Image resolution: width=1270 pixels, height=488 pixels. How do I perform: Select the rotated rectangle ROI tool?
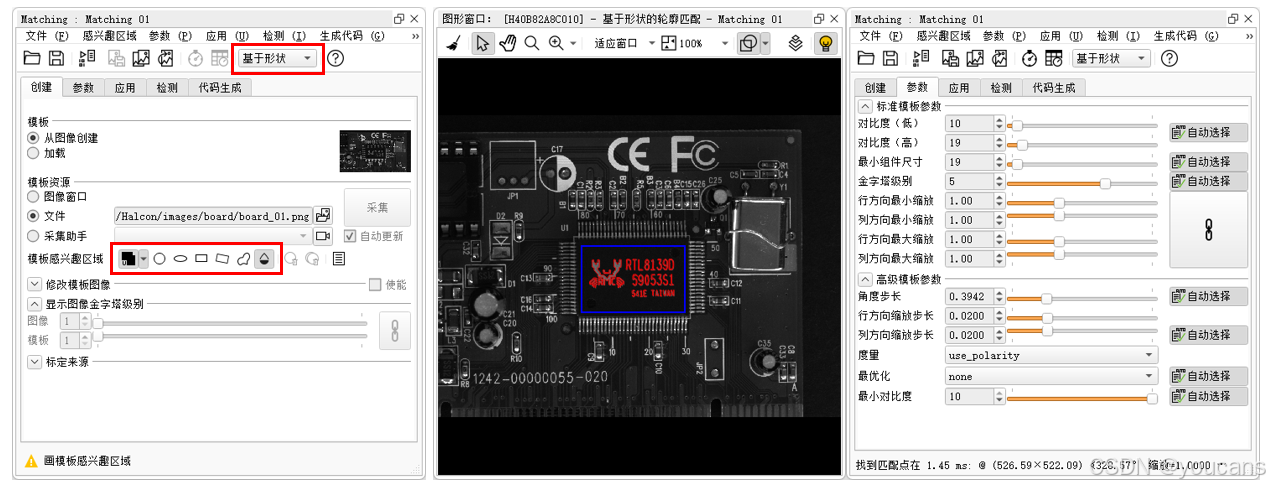(x=222, y=258)
